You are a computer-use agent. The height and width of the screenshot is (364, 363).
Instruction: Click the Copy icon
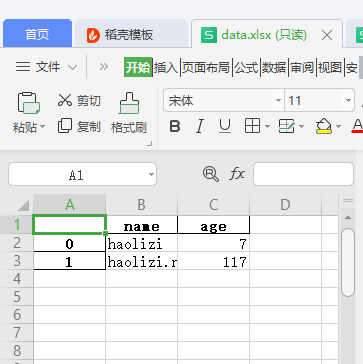(65, 126)
